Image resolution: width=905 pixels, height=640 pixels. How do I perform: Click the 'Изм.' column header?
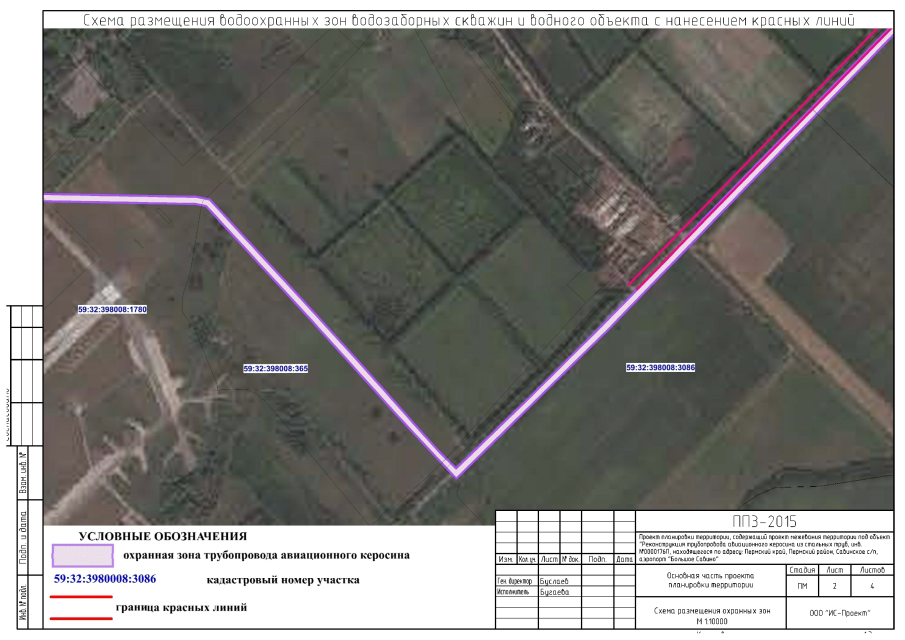coord(506,559)
